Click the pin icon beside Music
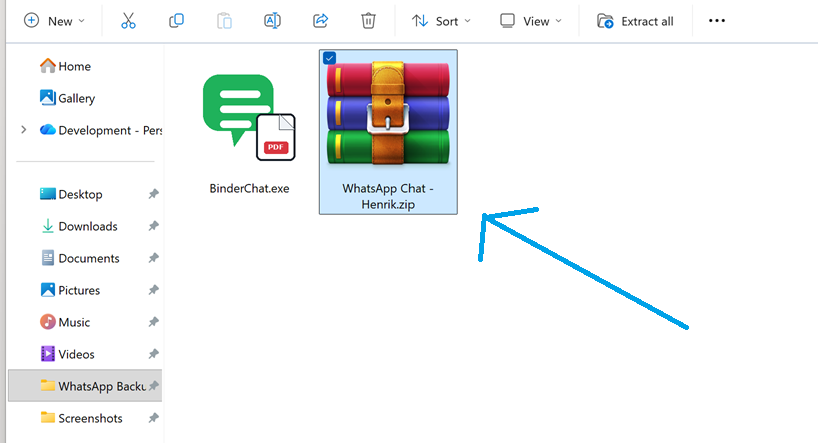 (153, 322)
